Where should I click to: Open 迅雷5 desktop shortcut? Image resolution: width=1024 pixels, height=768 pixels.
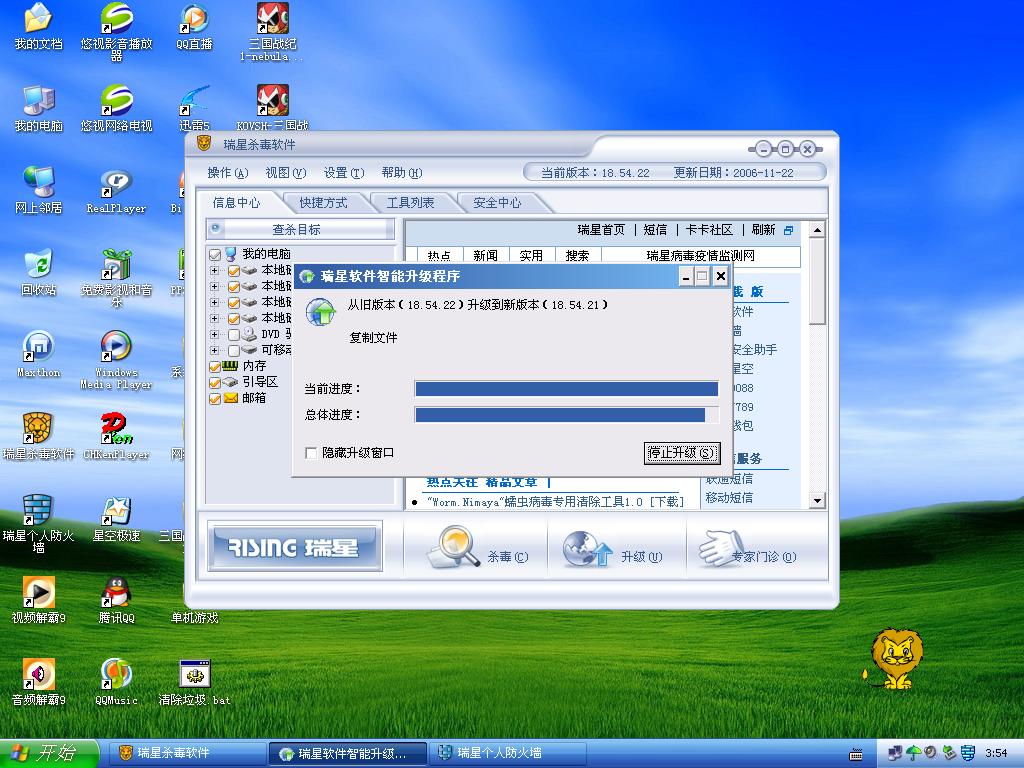point(194,108)
